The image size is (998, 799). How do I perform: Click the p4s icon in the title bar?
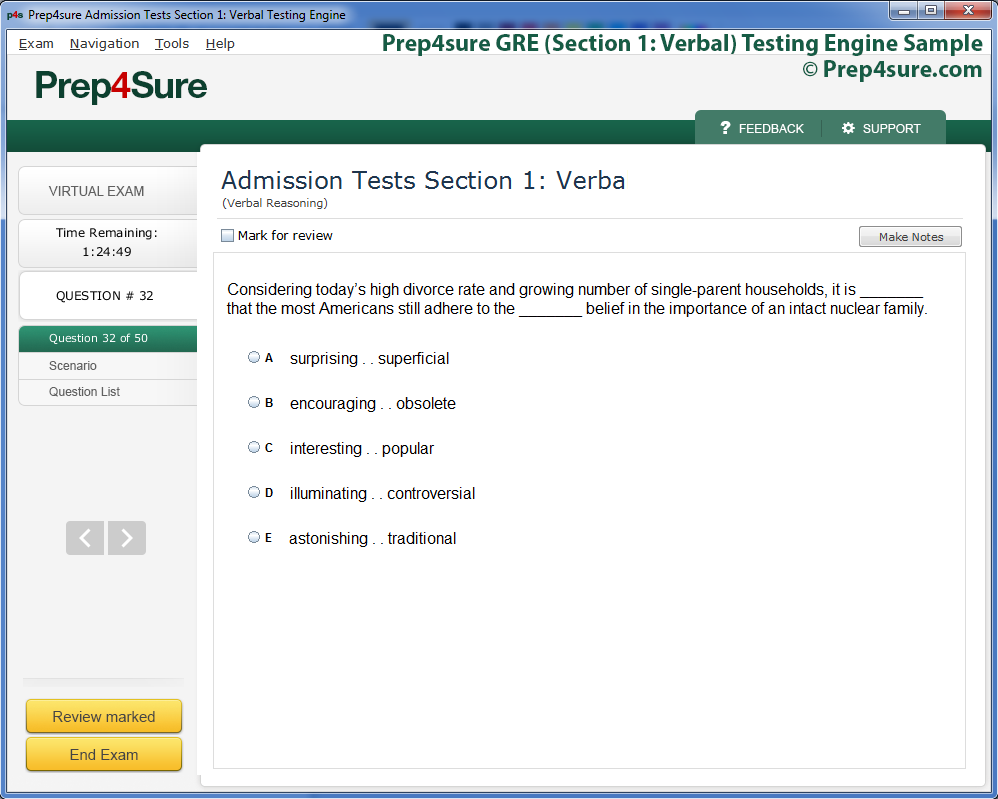click(13, 14)
